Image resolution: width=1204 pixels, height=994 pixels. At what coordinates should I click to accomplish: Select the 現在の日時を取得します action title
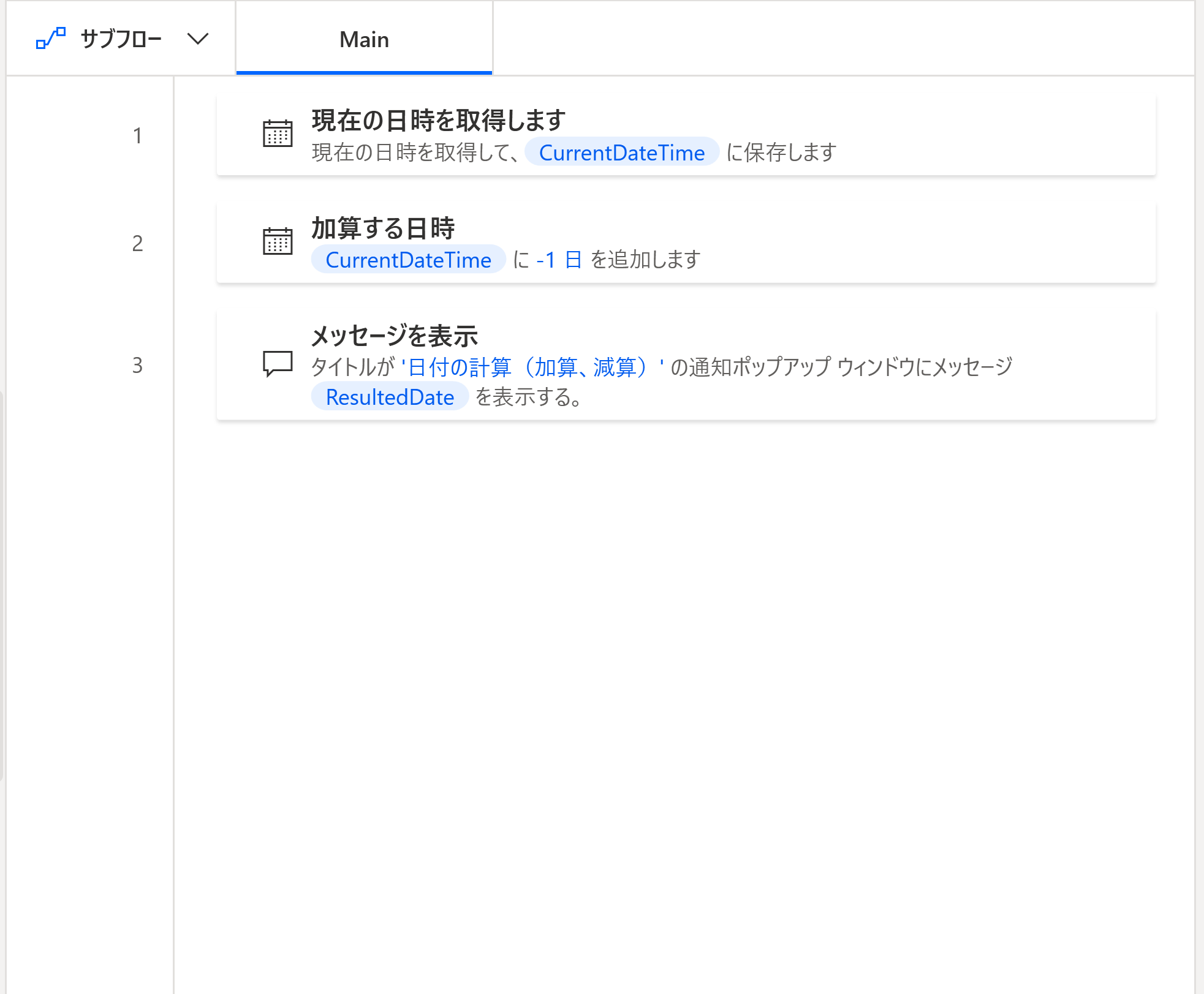(x=439, y=120)
